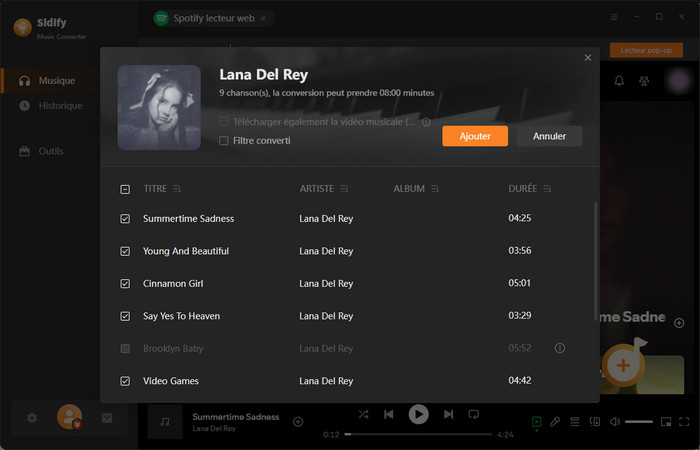700x450 pixels.
Task: Click the Ajouter button
Action: click(x=475, y=136)
